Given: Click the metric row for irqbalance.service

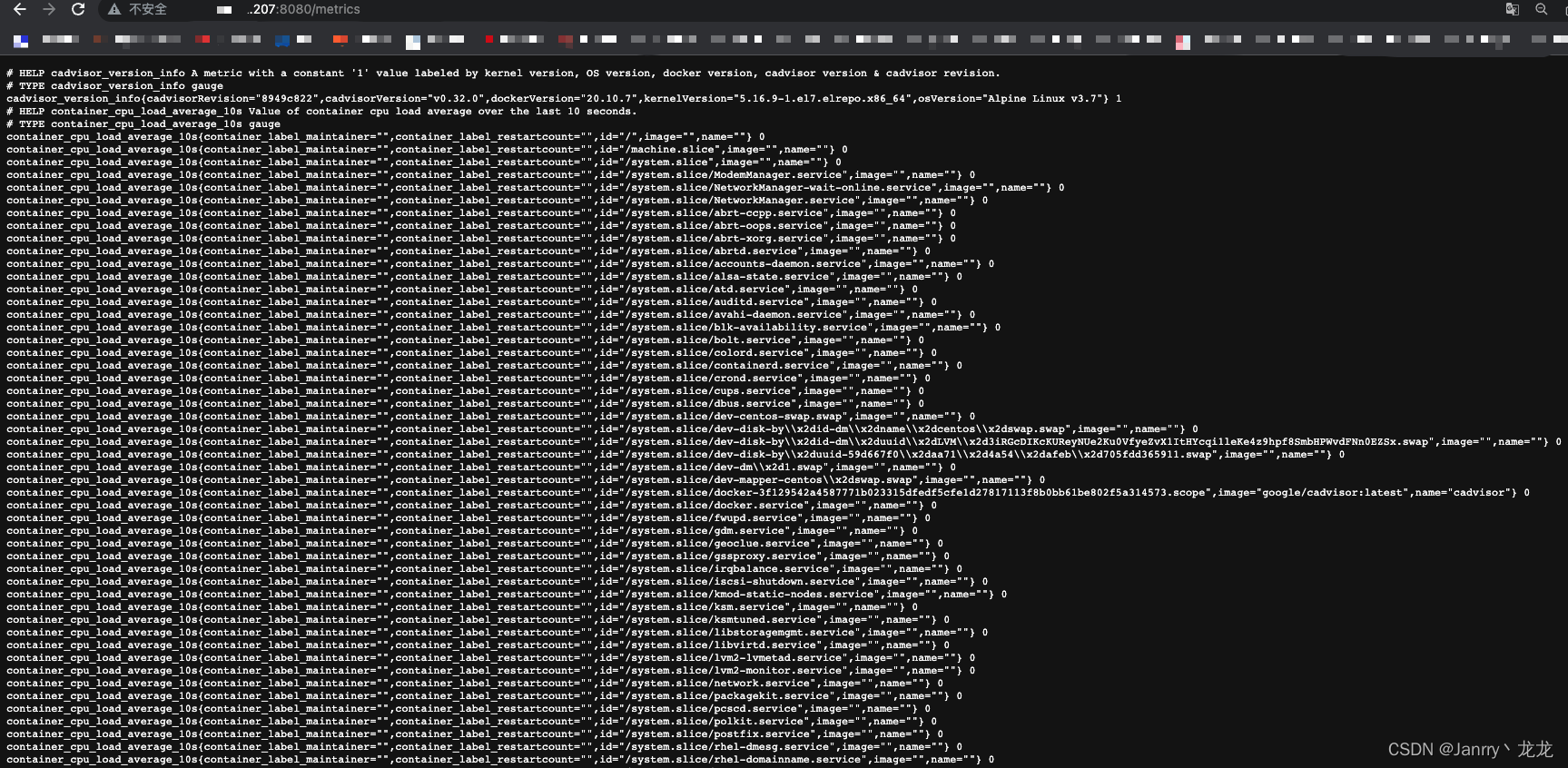Looking at the screenshot, I should [484, 569].
